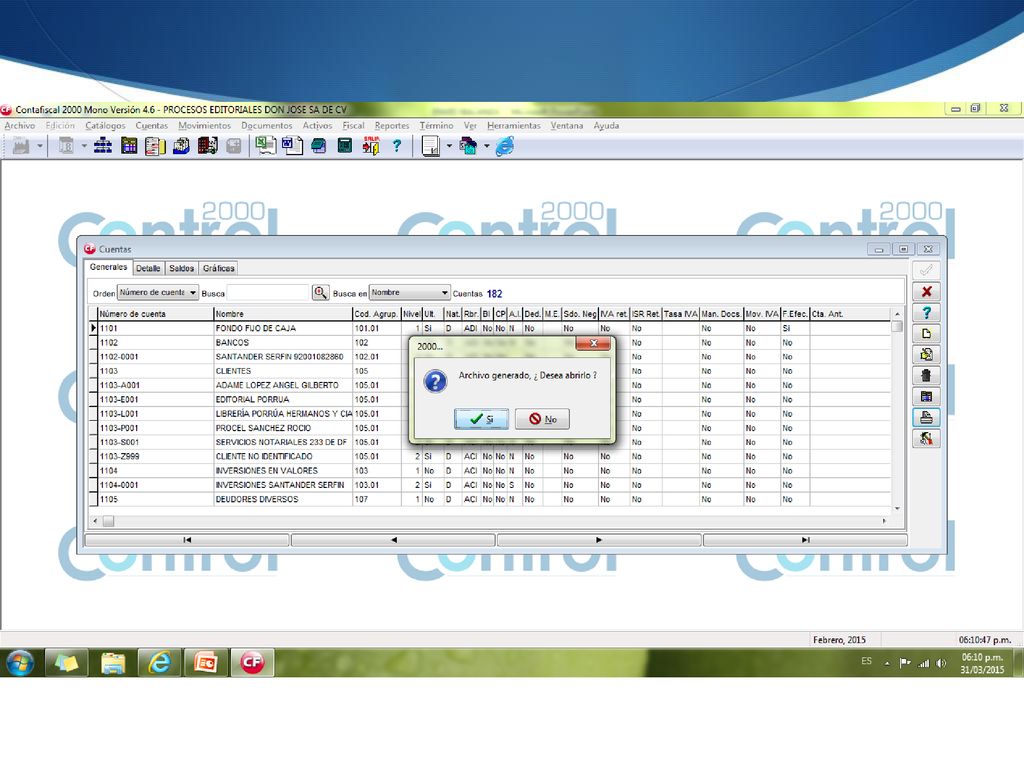This screenshot has height=768, width=1024.
Task: Click the accounts table horizontal scrollbar thumb
Action: pos(108,521)
